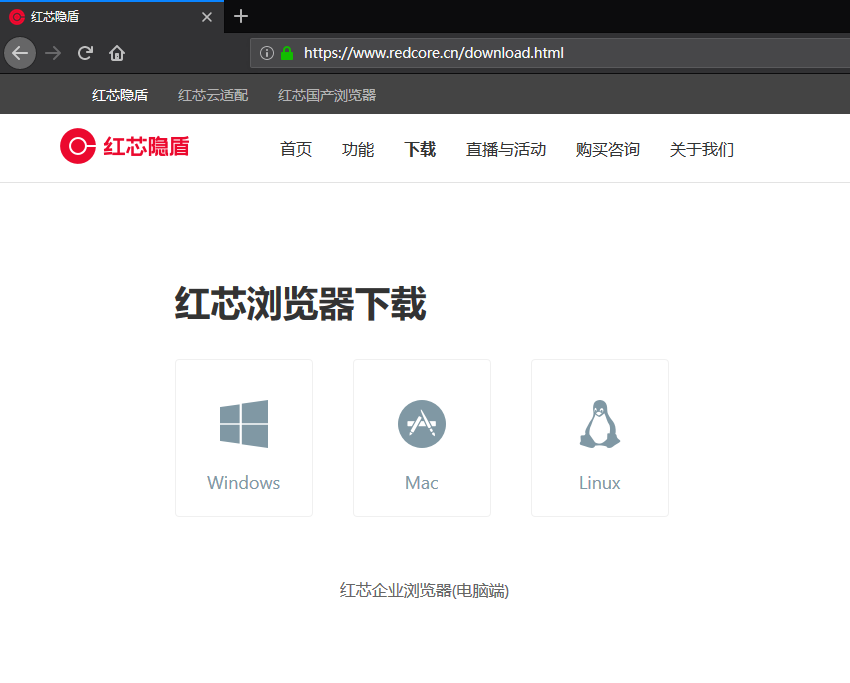Viewport: 850px width, 683px height.
Task: Open the browser home page icon
Action: point(117,53)
